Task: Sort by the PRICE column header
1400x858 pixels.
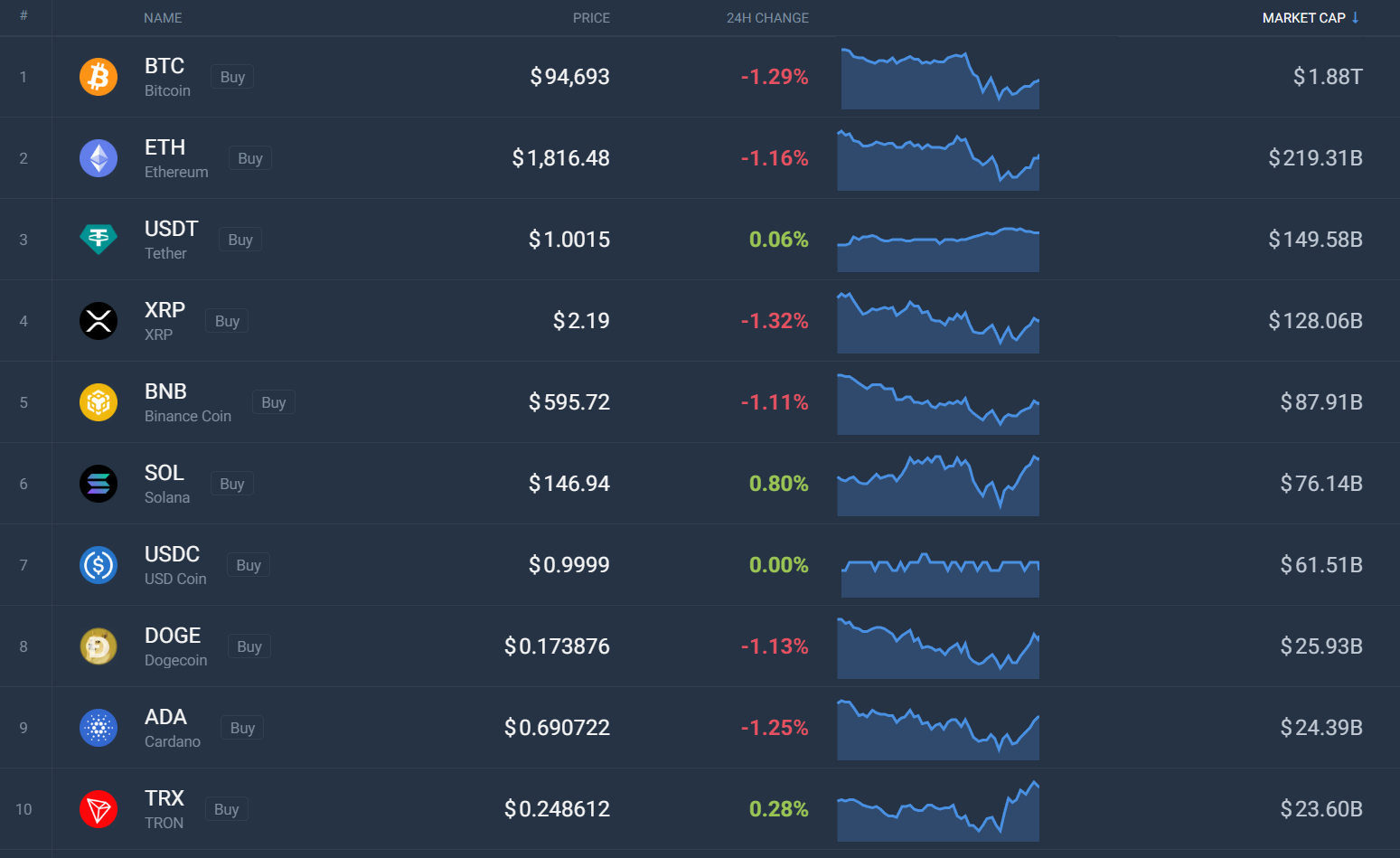Action: click(x=591, y=18)
